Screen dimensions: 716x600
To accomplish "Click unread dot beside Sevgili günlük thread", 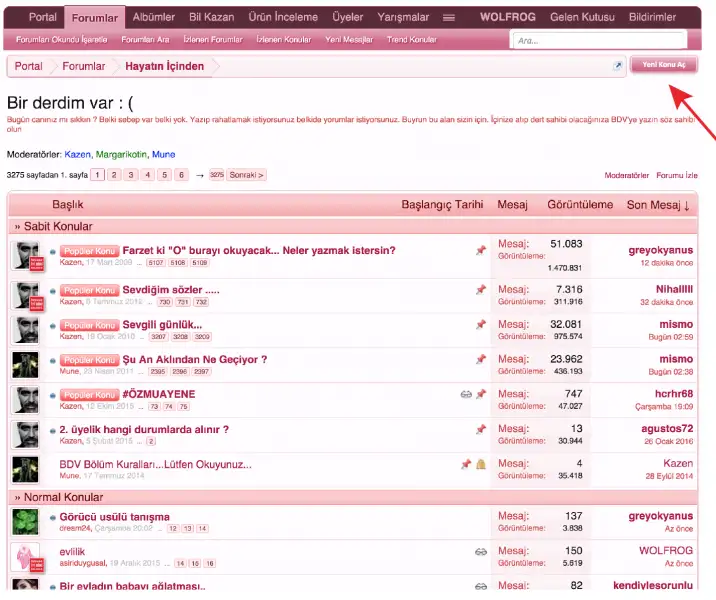I will [53, 326].
